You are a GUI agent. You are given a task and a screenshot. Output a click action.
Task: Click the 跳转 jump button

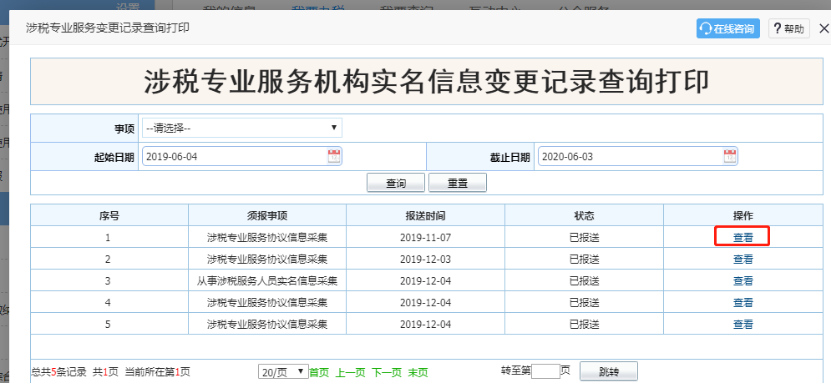(x=608, y=371)
